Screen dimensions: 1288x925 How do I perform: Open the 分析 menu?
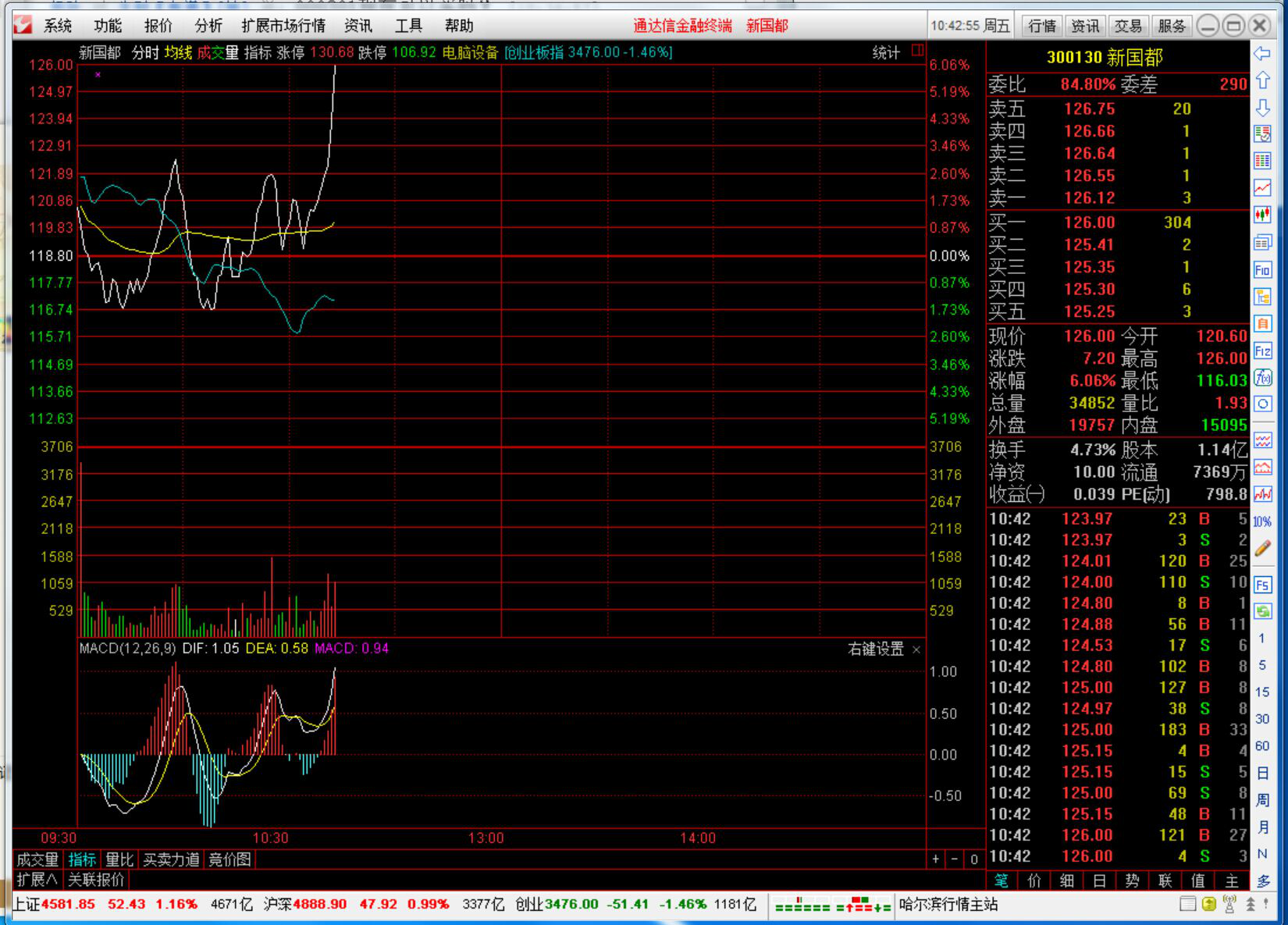point(208,26)
